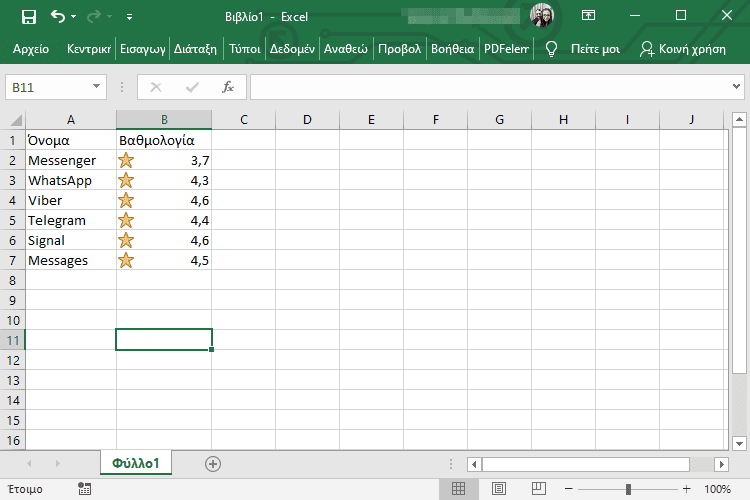Select the rating cell showing 3,7

(164, 160)
